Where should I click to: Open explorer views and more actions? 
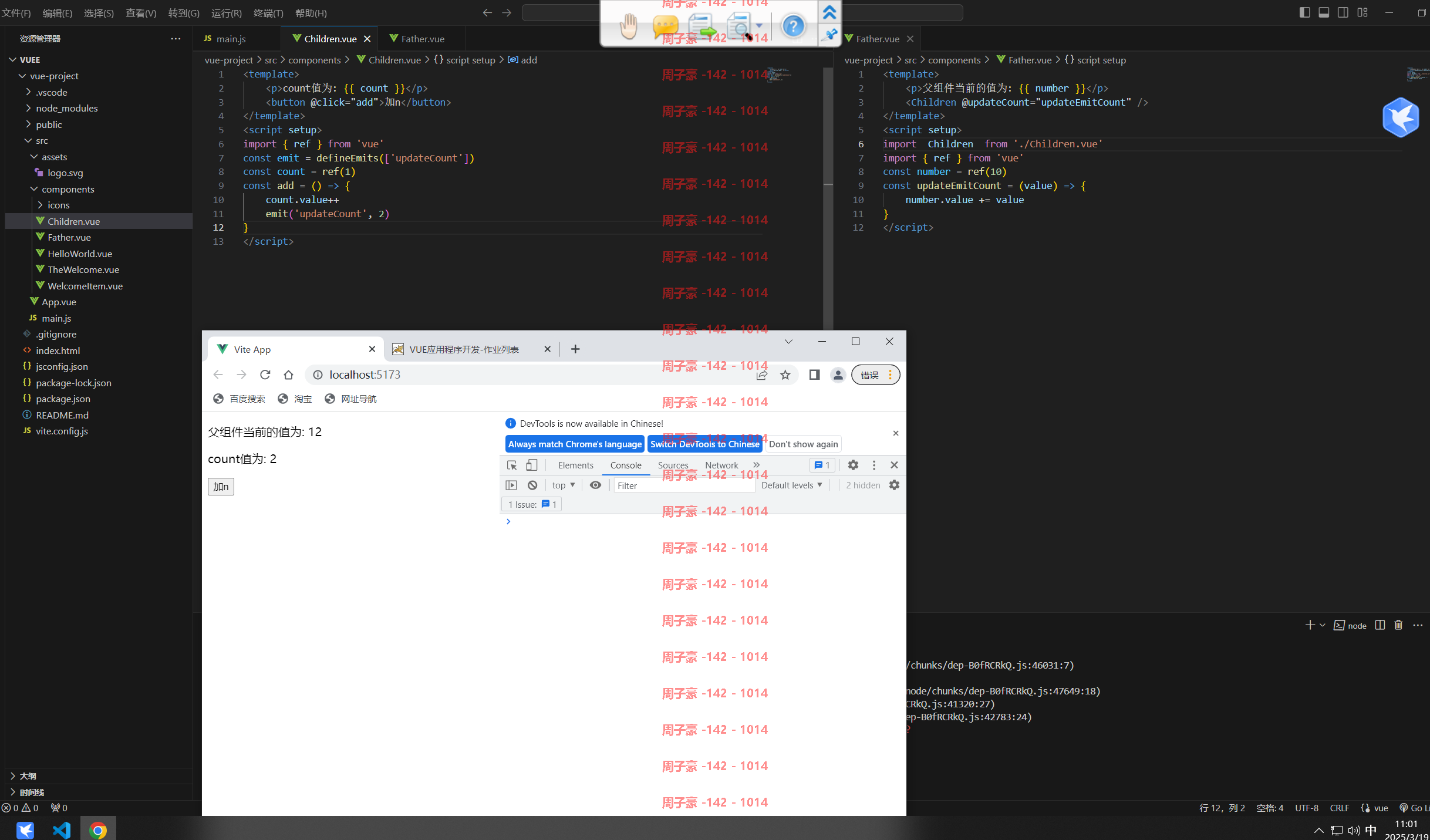pyautogui.click(x=176, y=39)
